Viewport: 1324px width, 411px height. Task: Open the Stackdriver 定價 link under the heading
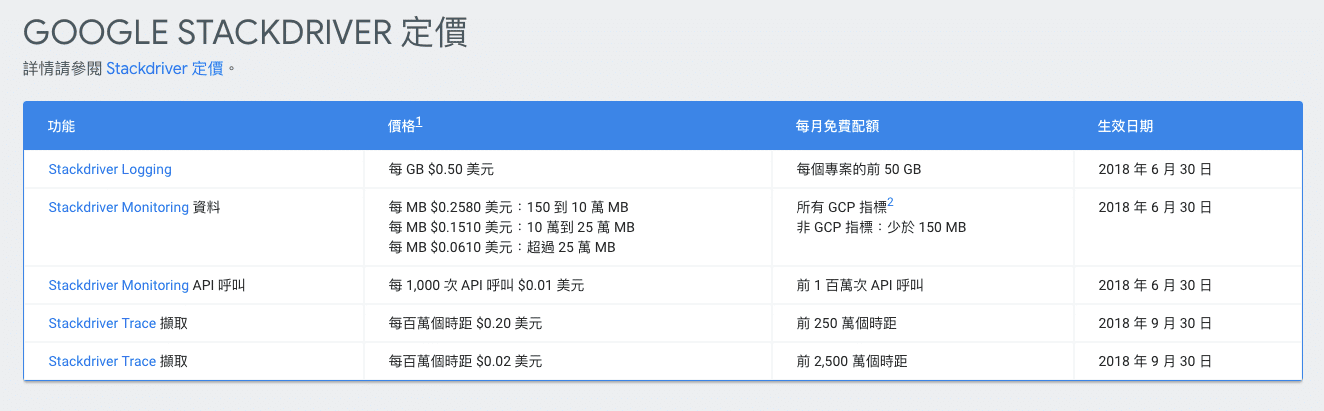pos(165,69)
